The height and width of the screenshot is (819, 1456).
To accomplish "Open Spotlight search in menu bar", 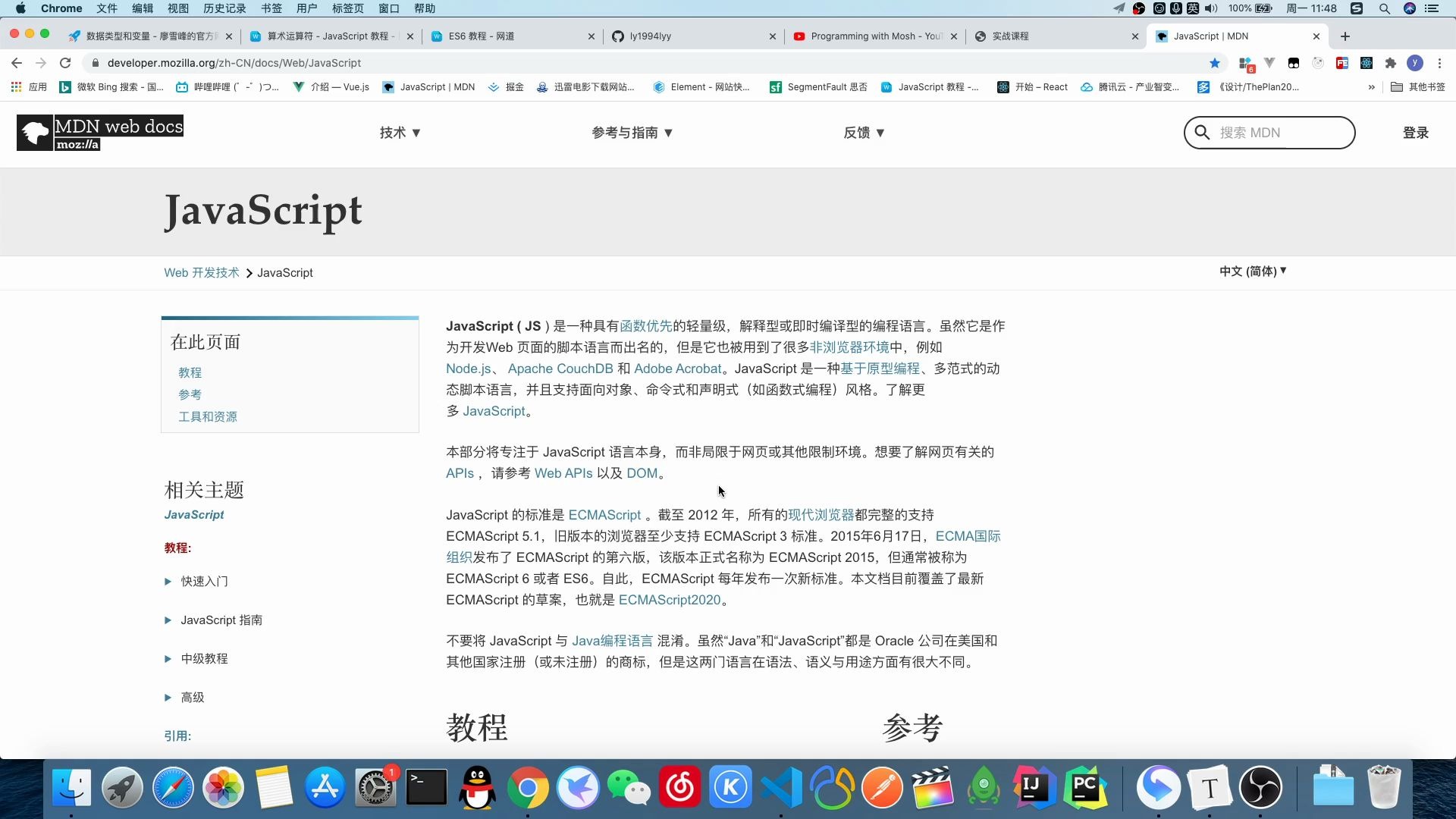I will (1385, 8).
